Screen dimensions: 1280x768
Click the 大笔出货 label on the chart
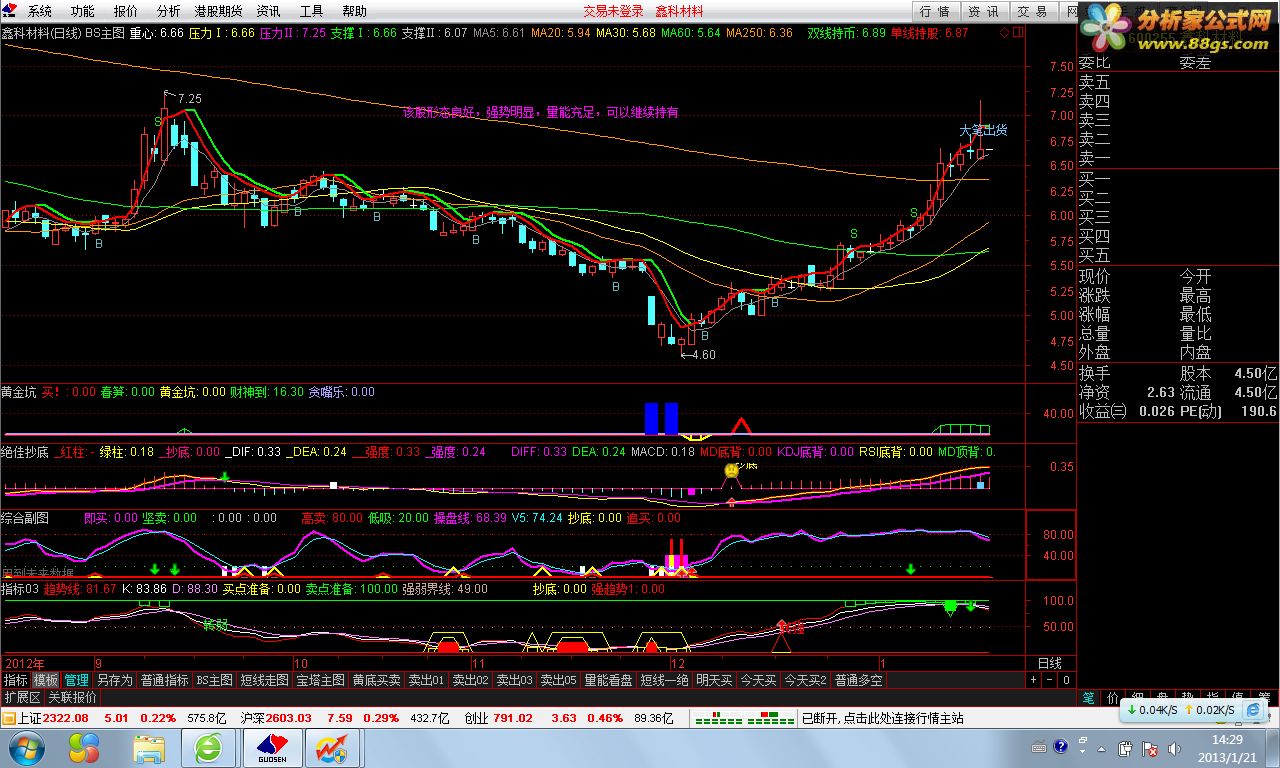click(x=983, y=130)
